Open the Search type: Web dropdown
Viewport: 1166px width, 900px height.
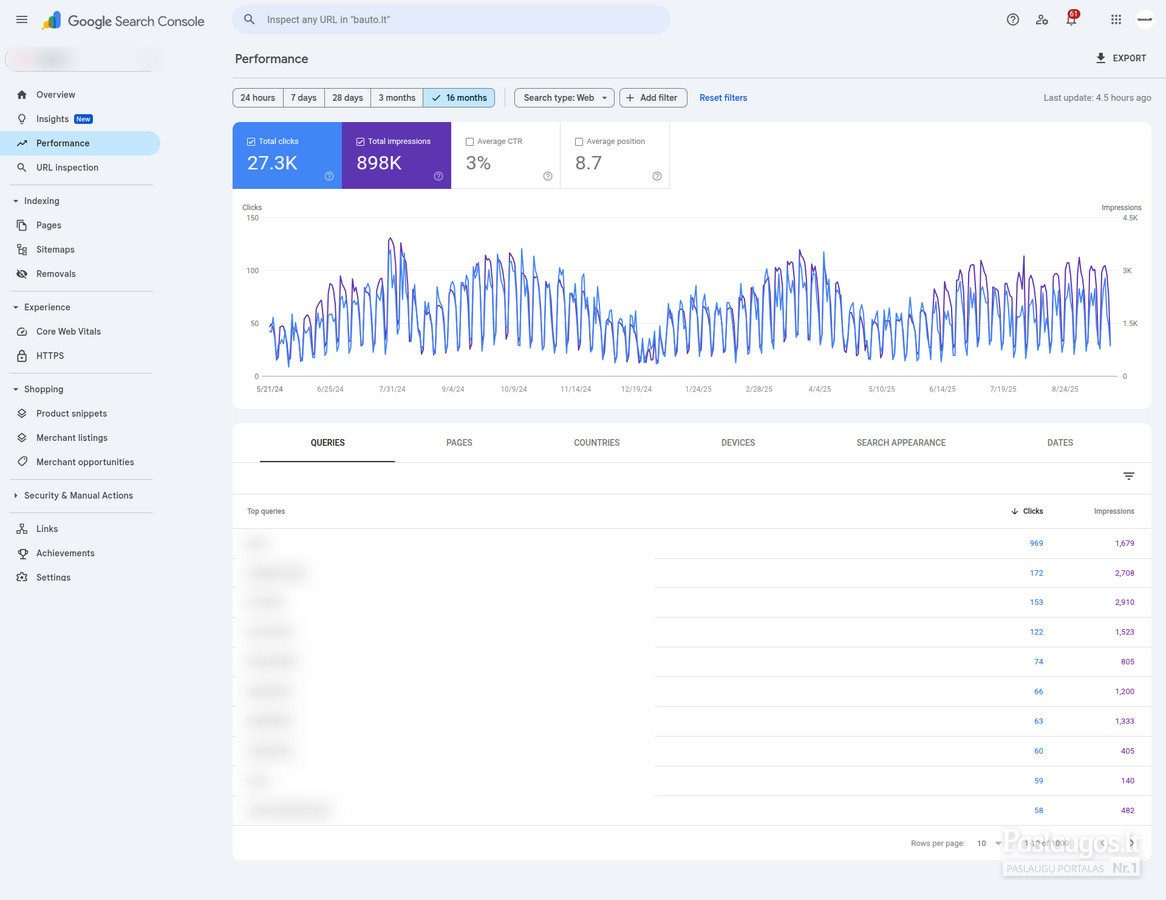point(564,97)
